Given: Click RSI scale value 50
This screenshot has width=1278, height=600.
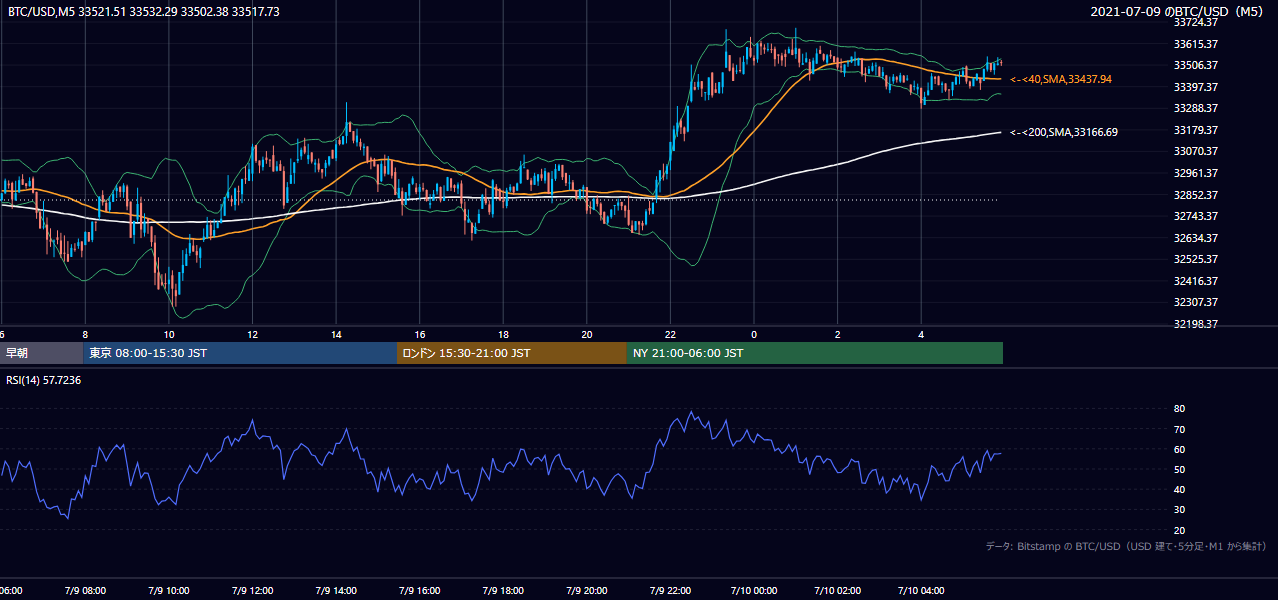Looking at the screenshot, I should (x=1179, y=469).
